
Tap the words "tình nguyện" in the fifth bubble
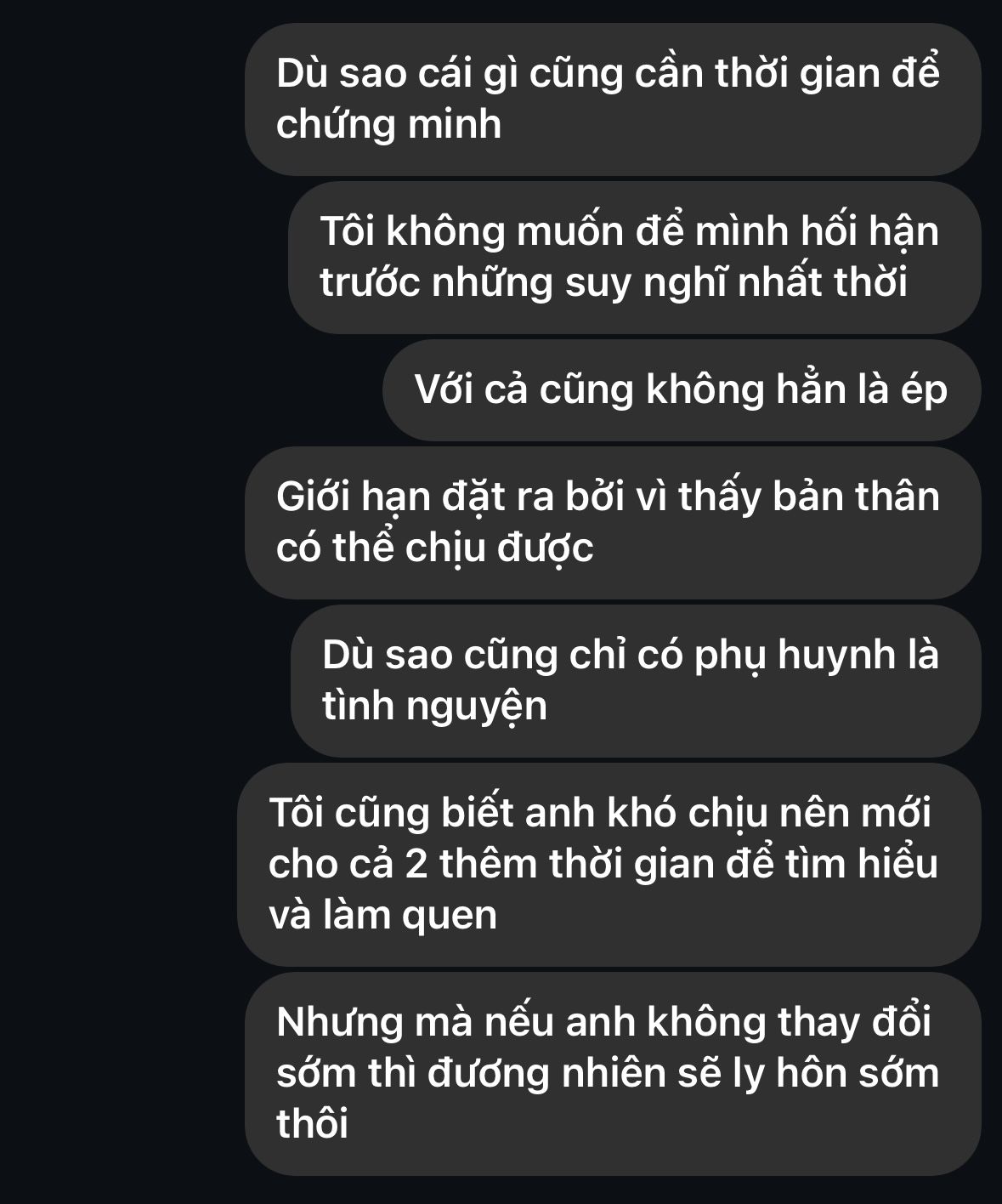pyautogui.click(x=434, y=707)
